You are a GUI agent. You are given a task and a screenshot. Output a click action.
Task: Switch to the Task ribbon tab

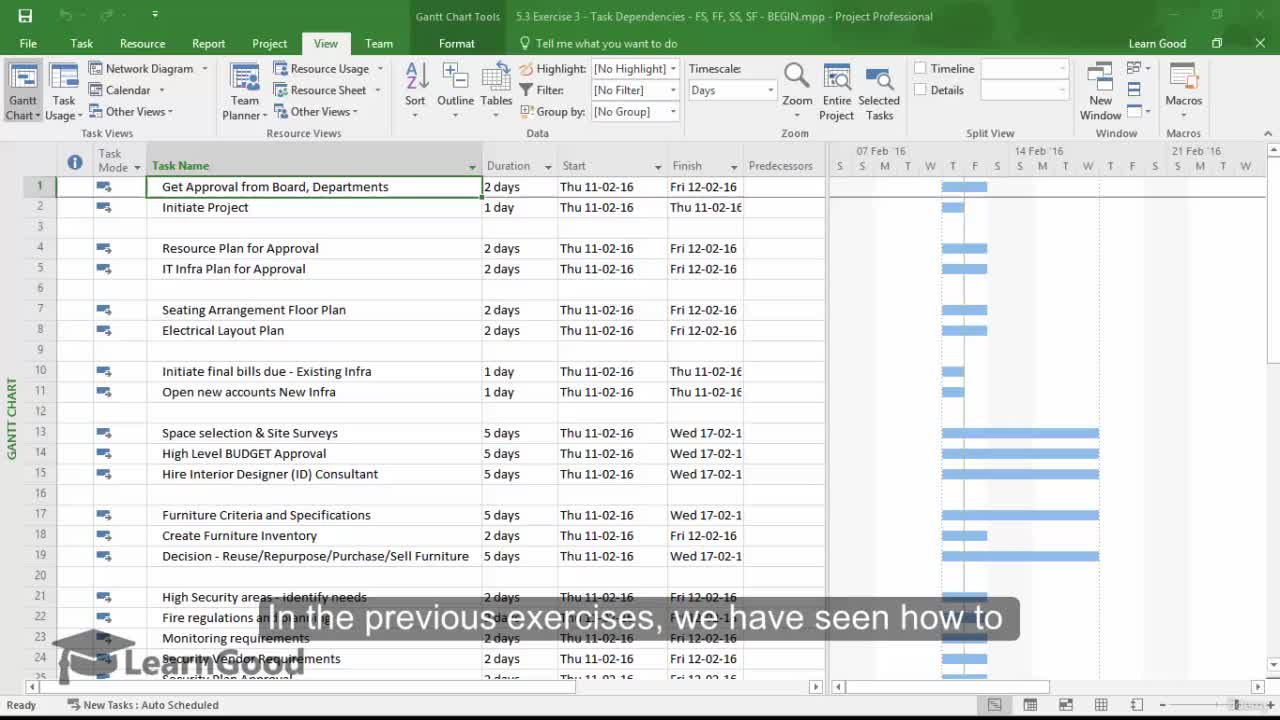[x=82, y=44]
